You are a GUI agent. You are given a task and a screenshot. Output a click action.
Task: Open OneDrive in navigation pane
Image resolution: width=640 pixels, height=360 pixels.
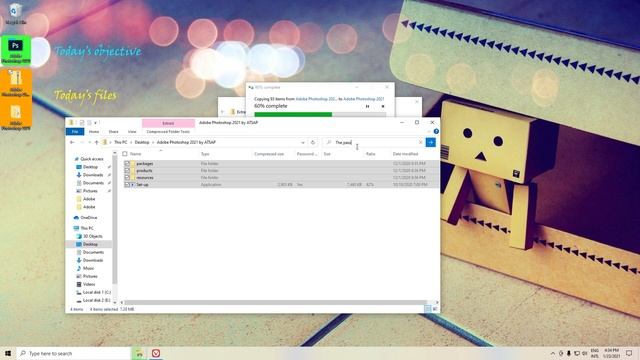tap(89, 218)
